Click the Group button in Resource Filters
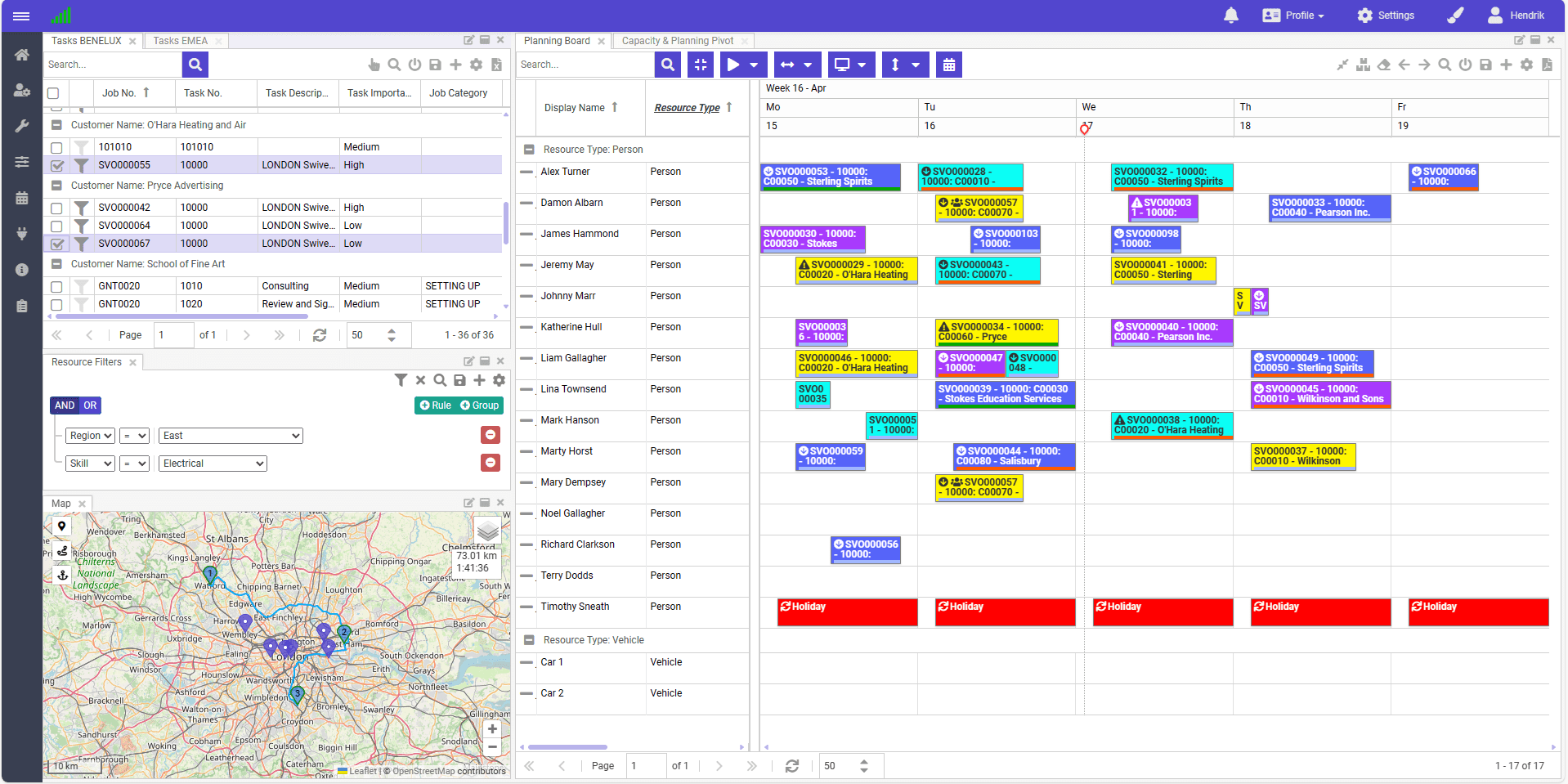Screen dimensions: 1568x784 click(x=479, y=405)
